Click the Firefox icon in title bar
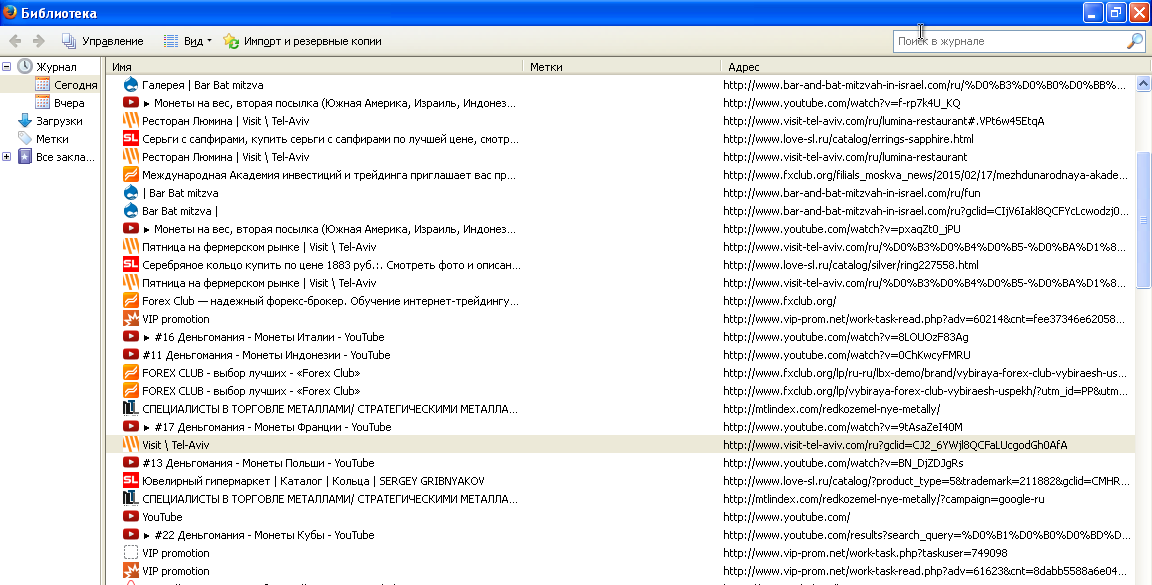The width and height of the screenshot is (1152, 585). pyautogui.click(x=10, y=12)
